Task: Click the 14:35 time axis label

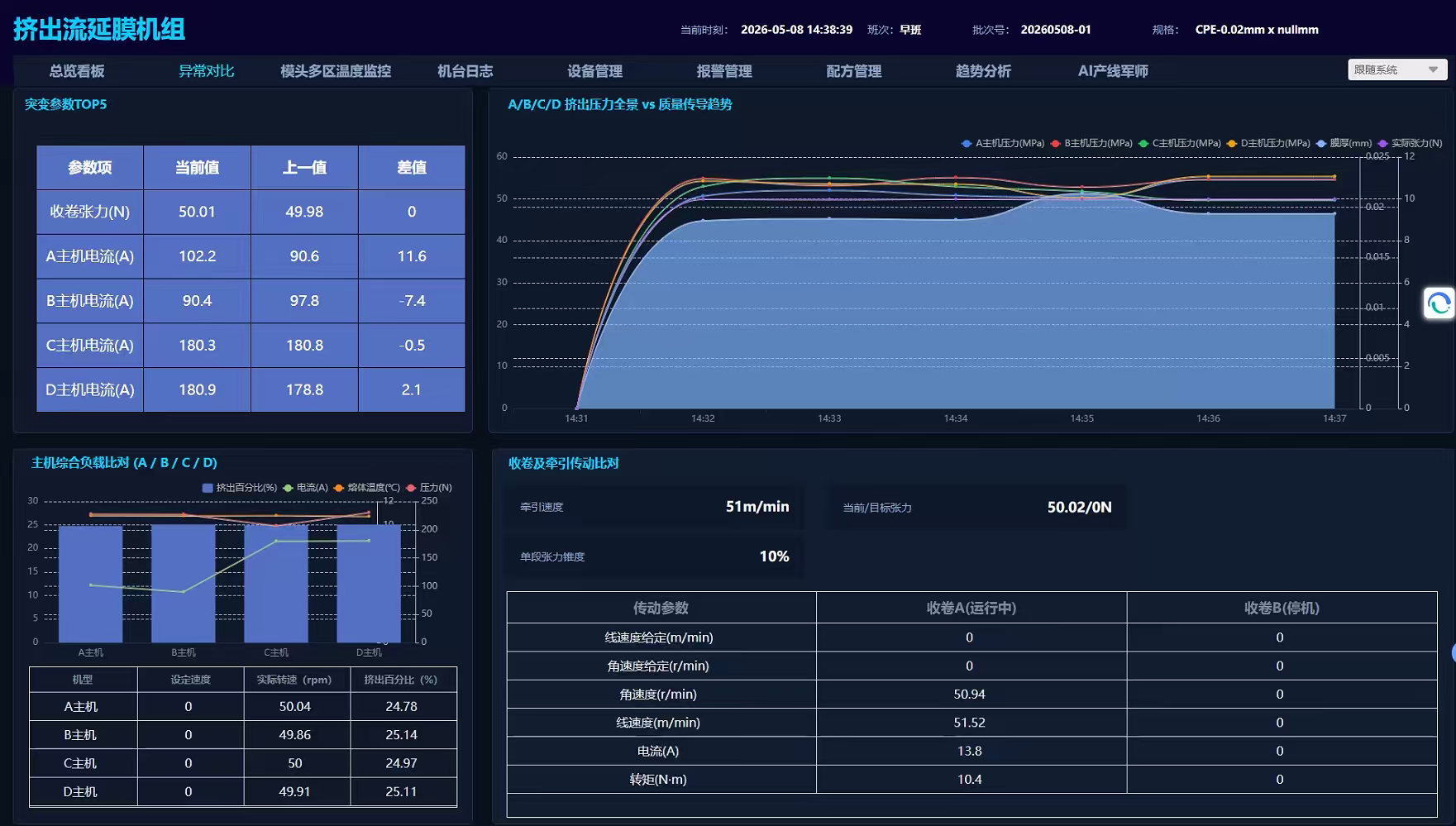Action: [x=1081, y=418]
